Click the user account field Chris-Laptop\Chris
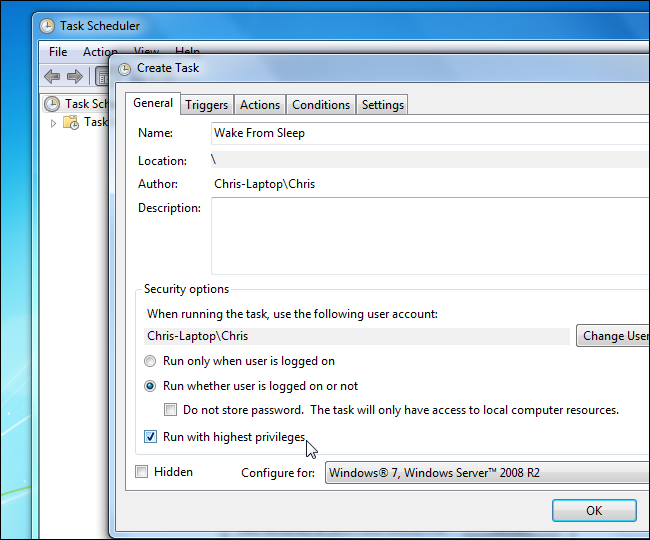650x540 pixels. (357, 336)
